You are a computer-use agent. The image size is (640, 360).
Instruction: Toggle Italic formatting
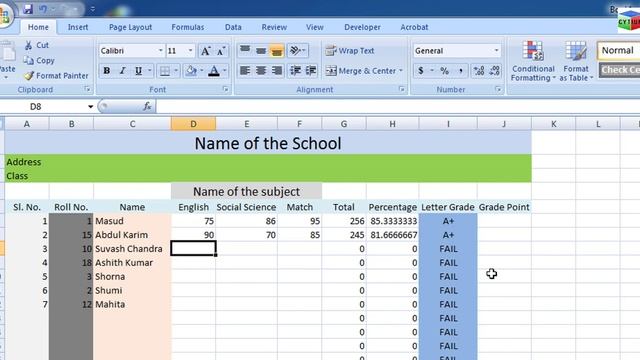(122, 71)
